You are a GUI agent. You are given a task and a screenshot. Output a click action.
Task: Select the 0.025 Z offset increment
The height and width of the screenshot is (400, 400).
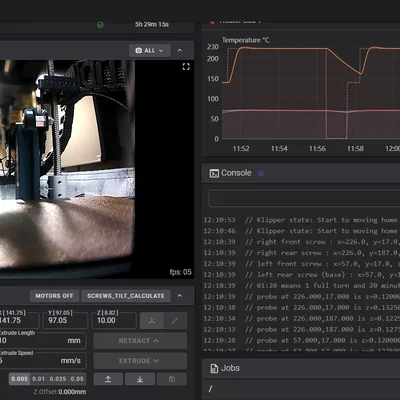coord(58,379)
